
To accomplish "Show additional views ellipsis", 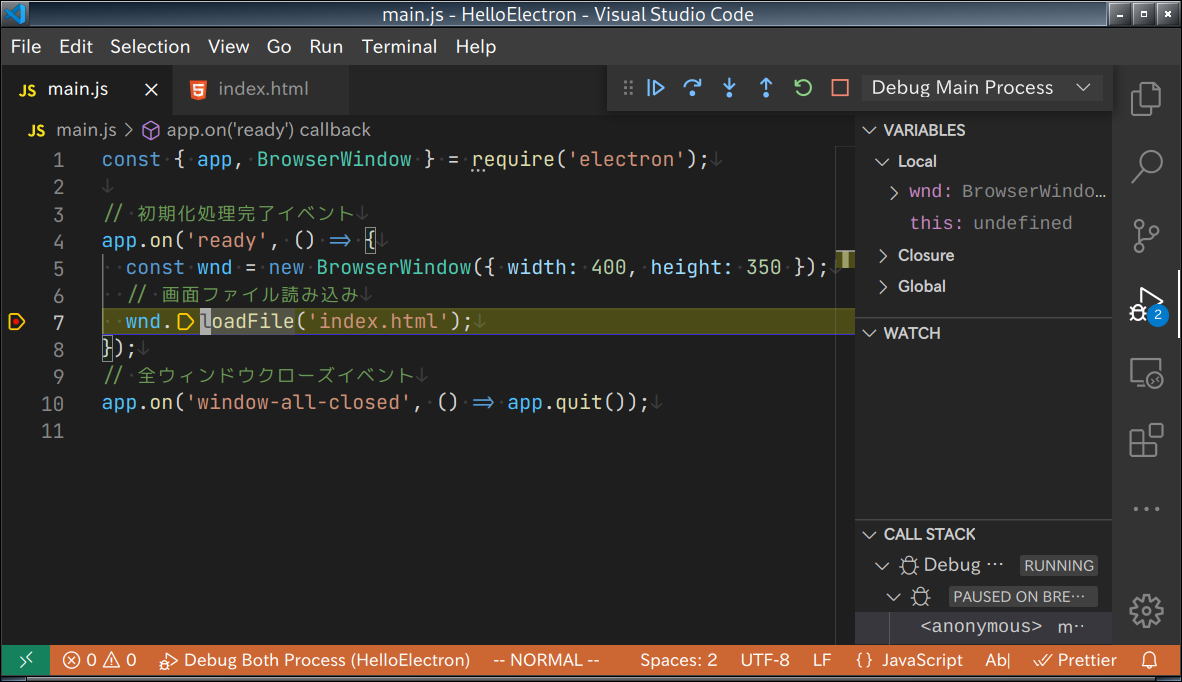I will pos(1146,509).
